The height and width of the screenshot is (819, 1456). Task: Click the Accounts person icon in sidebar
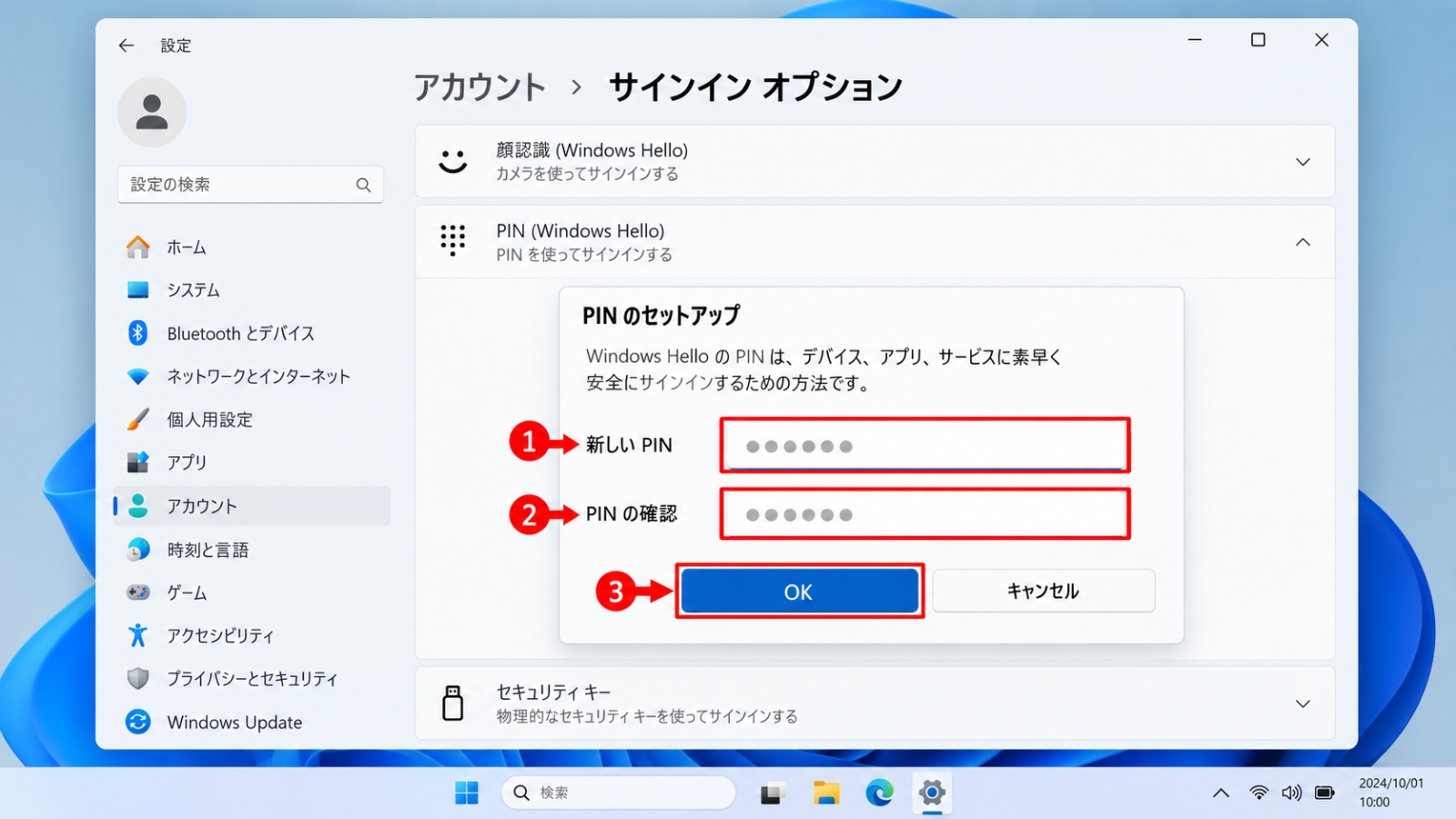pyautogui.click(x=138, y=506)
